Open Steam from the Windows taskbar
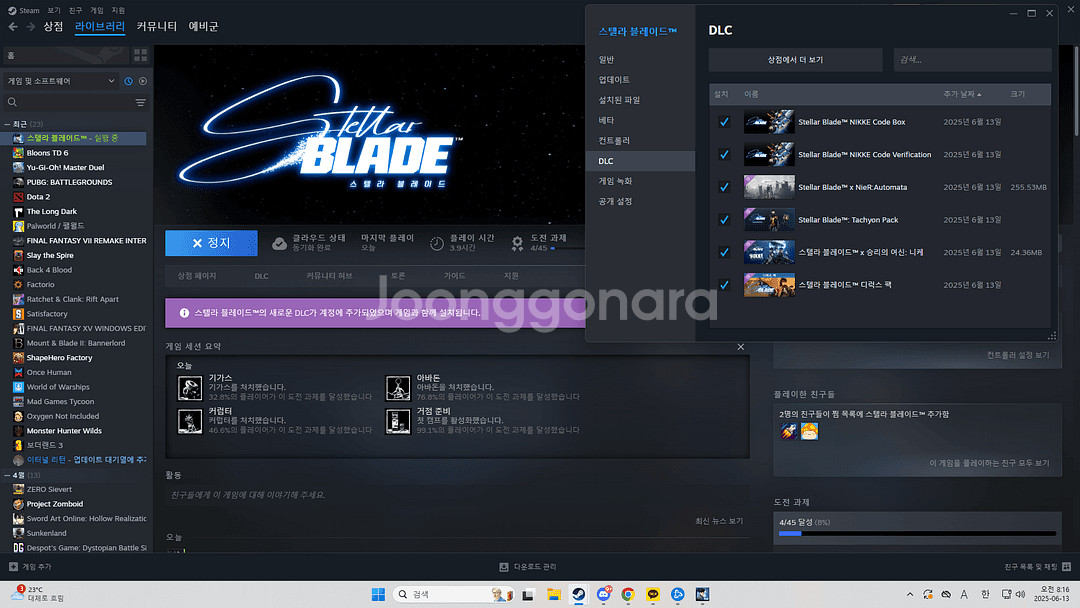The image size is (1080, 608). (579, 594)
